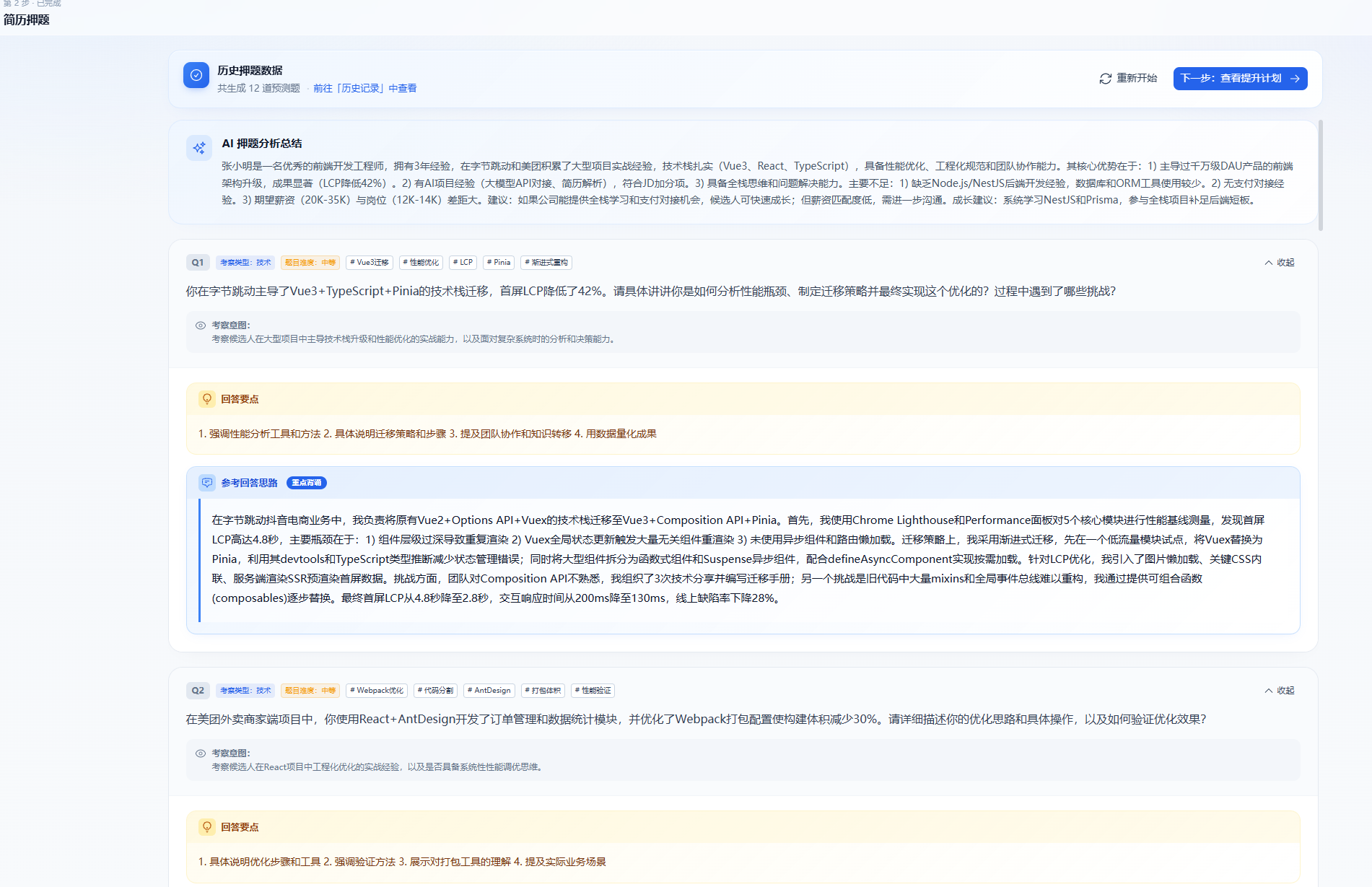Click the # AntDesign tag
1372x887 pixels.
click(489, 691)
